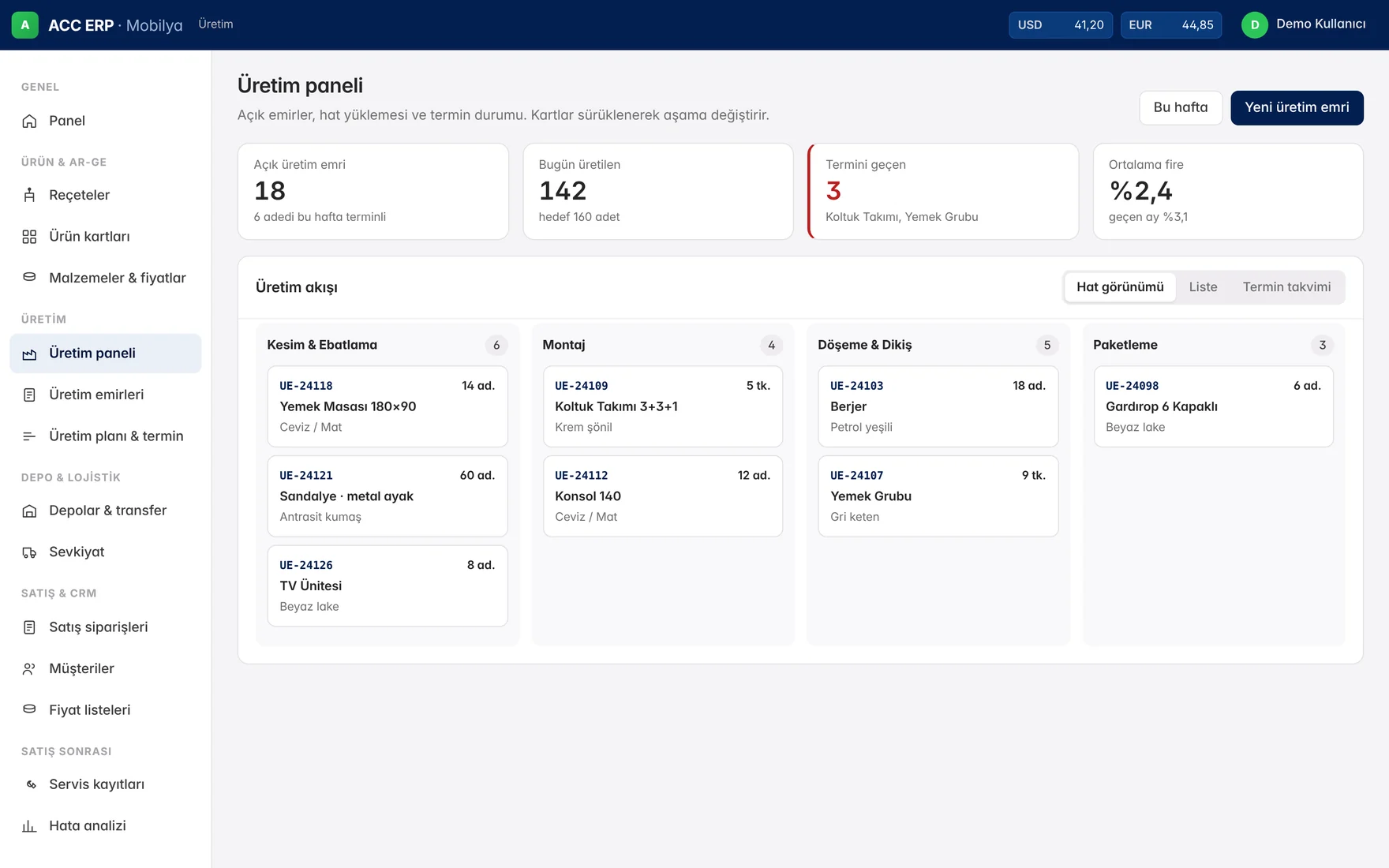Click the Reçeteler sidebar icon
The width and height of the screenshot is (1389, 868).
tap(29, 195)
